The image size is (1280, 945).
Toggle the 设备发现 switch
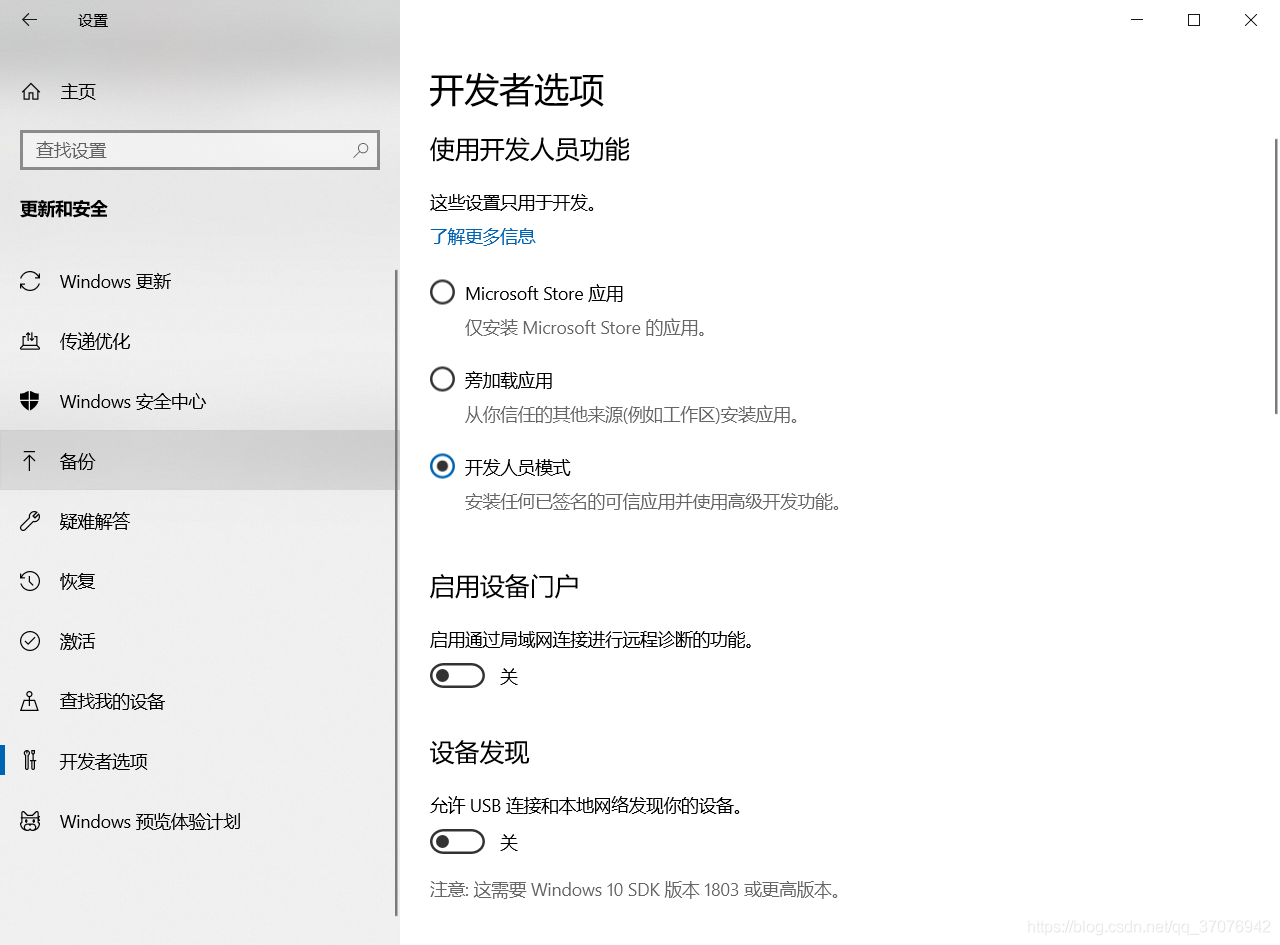pos(457,842)
